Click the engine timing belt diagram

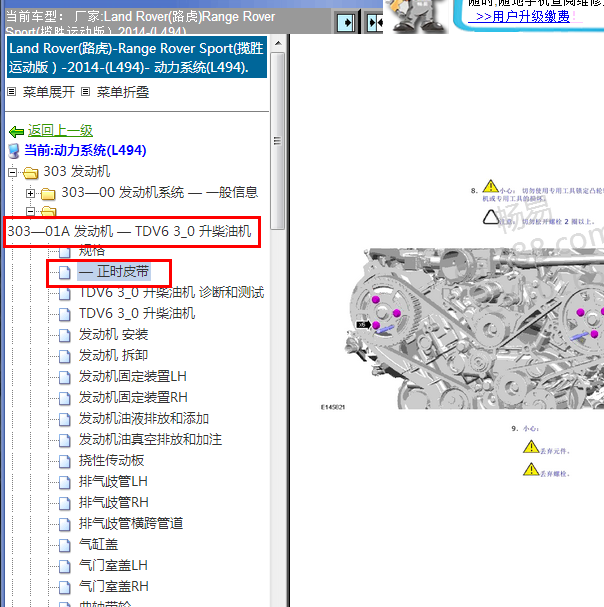(474, 328)
